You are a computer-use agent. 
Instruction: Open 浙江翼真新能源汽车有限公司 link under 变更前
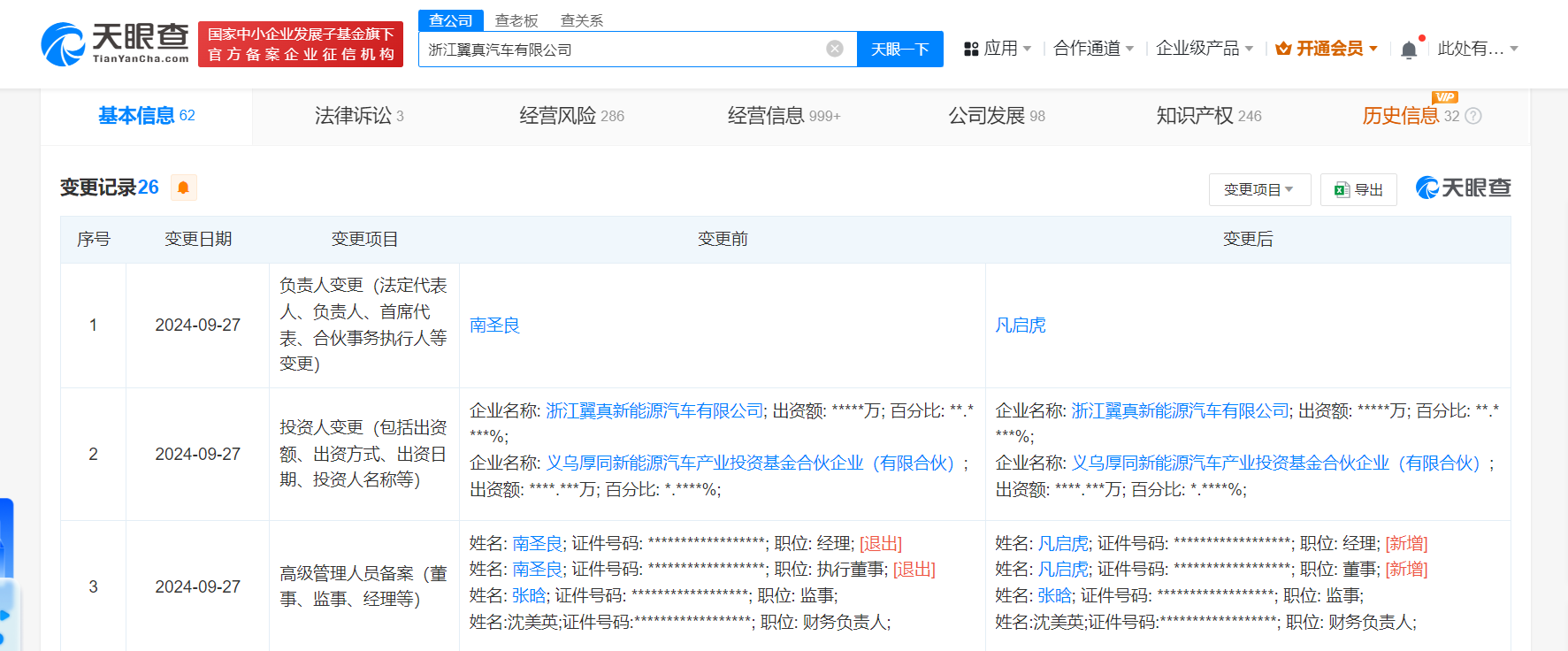(654, 410)
